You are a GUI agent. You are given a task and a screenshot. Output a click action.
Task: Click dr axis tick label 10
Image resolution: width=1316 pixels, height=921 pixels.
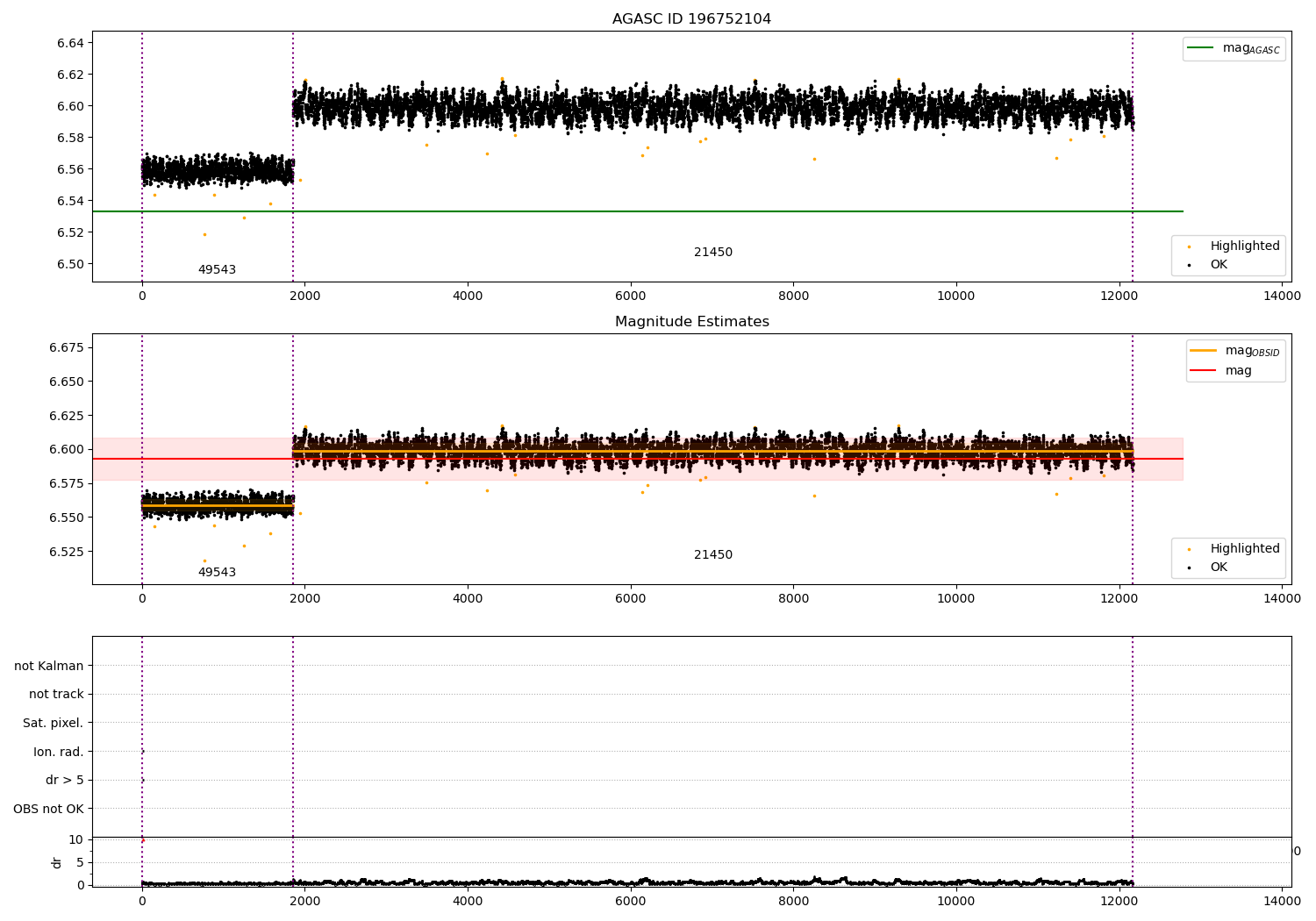click(75, 839)
